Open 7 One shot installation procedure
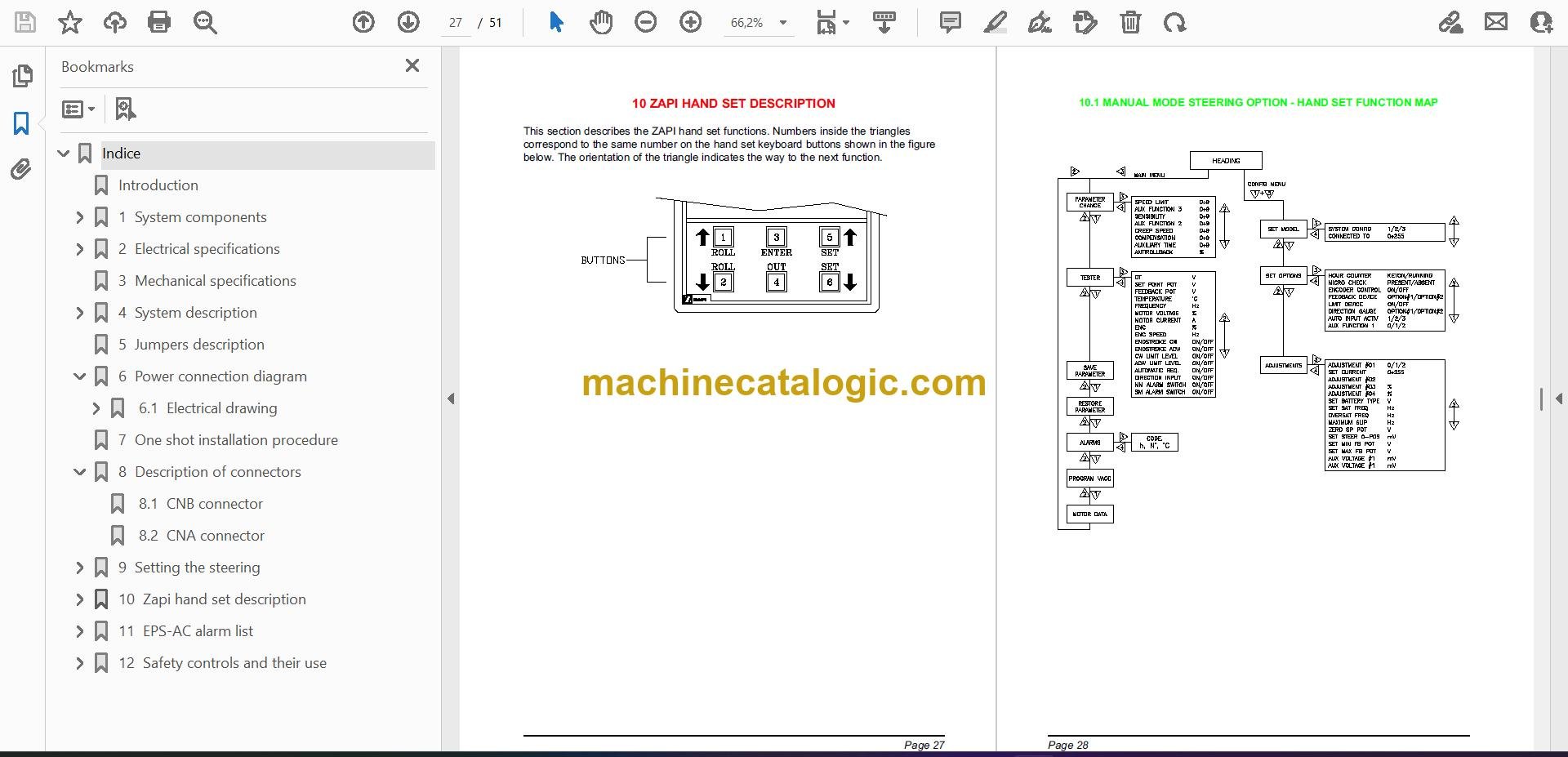This screenshot has width=1568, height=757. click(x=228, y=440)
